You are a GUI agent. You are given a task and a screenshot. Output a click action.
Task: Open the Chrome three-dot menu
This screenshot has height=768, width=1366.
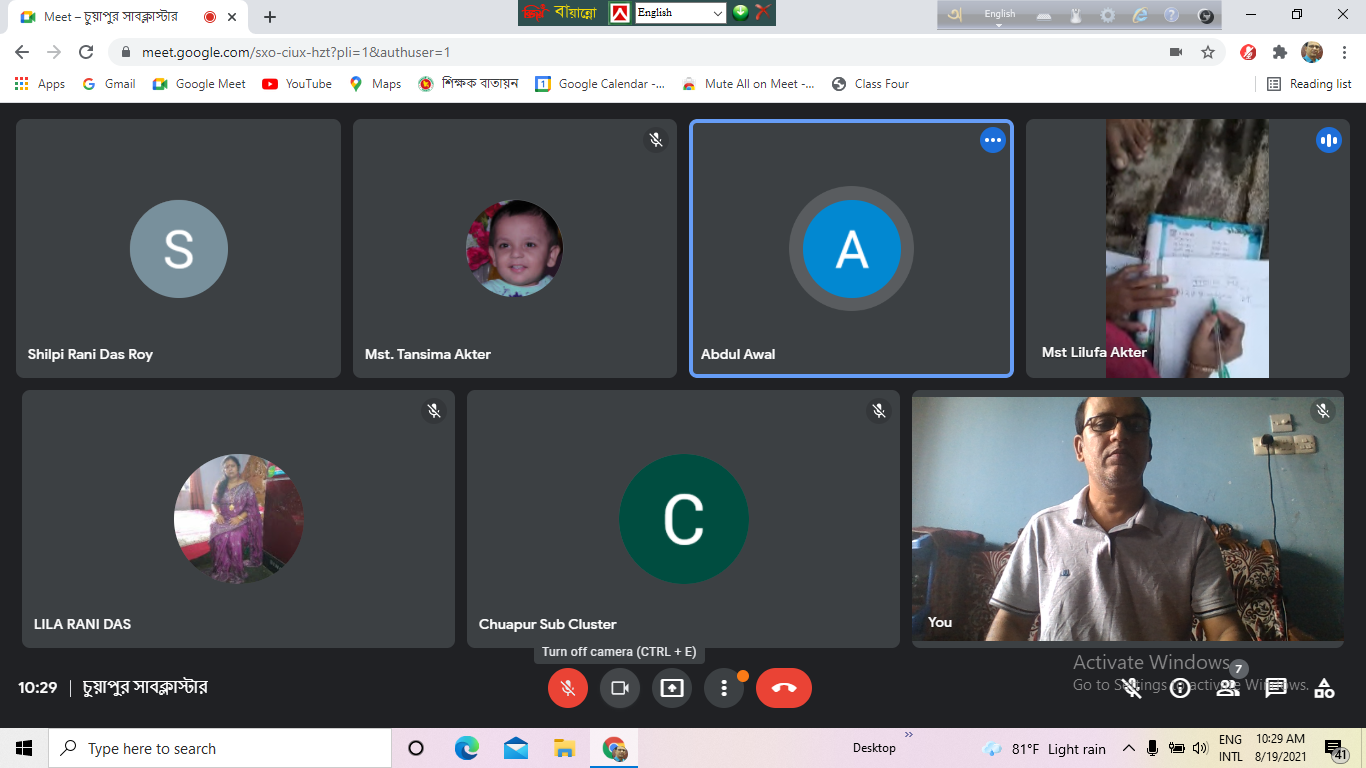[1342, 52]
